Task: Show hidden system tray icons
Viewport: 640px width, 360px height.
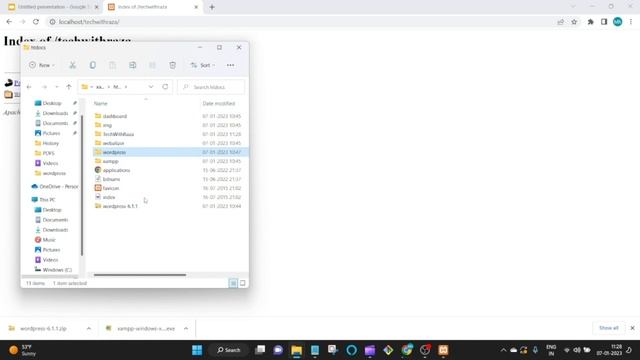Action: (503, 350)
